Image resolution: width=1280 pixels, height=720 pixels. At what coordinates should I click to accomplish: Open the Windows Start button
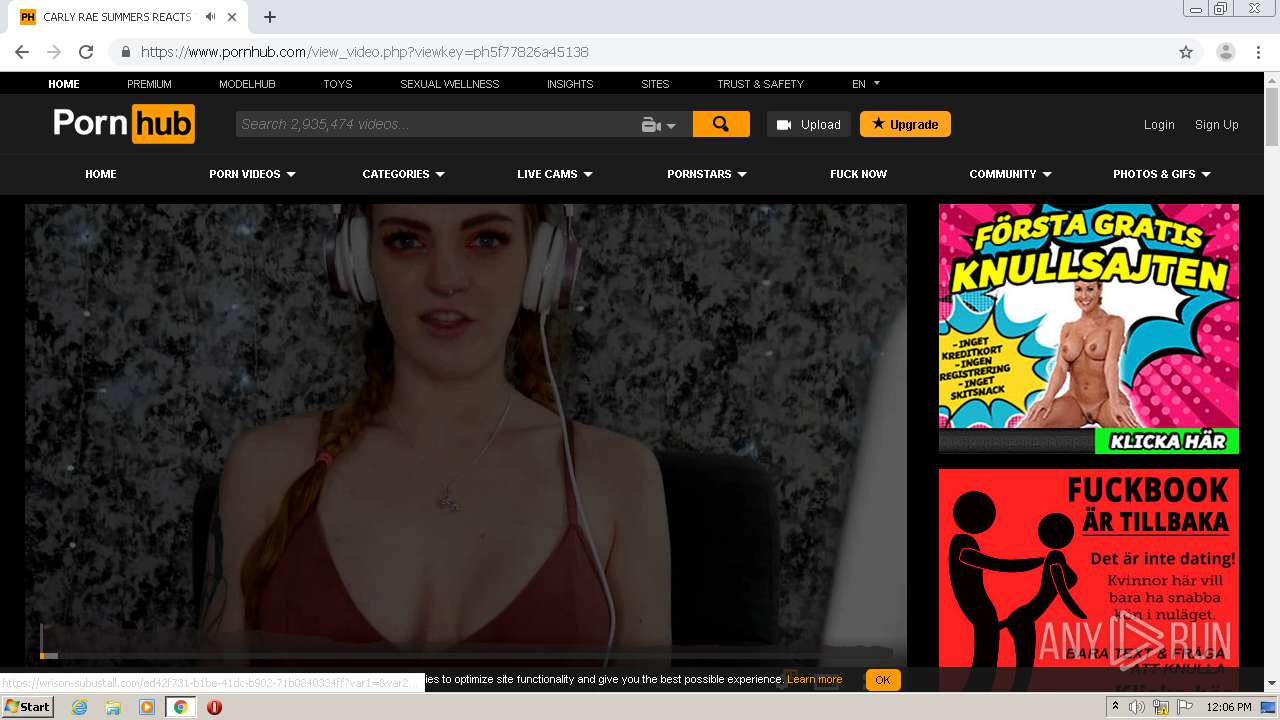tap(28, 707)
